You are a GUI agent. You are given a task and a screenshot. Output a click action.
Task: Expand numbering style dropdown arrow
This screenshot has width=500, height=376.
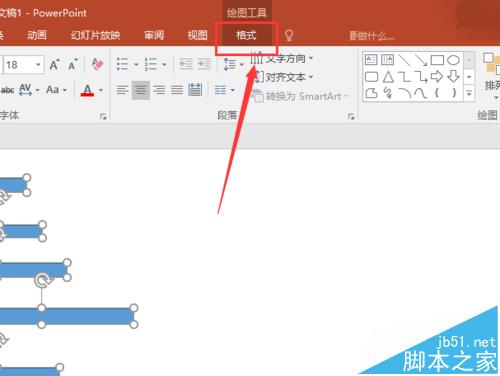[164, 64]
